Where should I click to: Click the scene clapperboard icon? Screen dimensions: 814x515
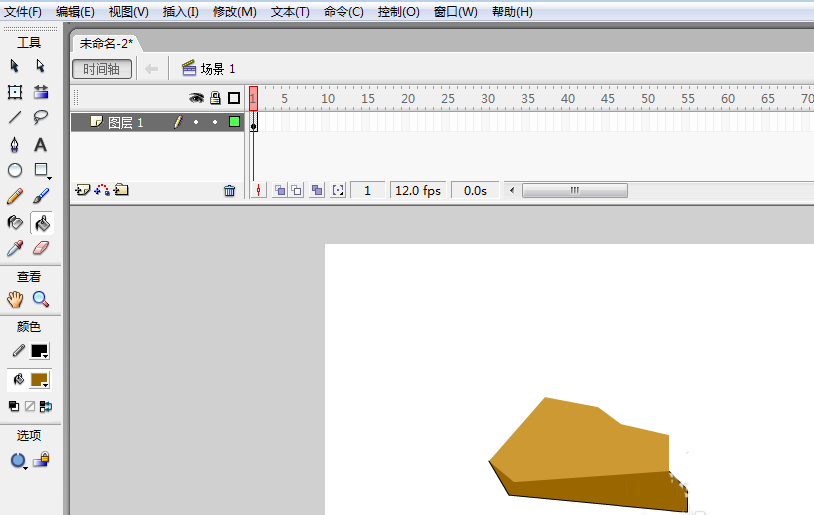click(x=188, y=68)
